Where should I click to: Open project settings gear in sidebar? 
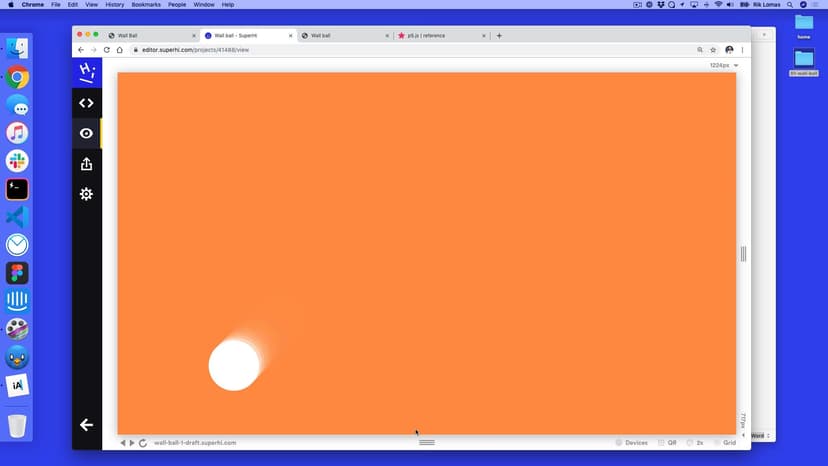[86, 194]
